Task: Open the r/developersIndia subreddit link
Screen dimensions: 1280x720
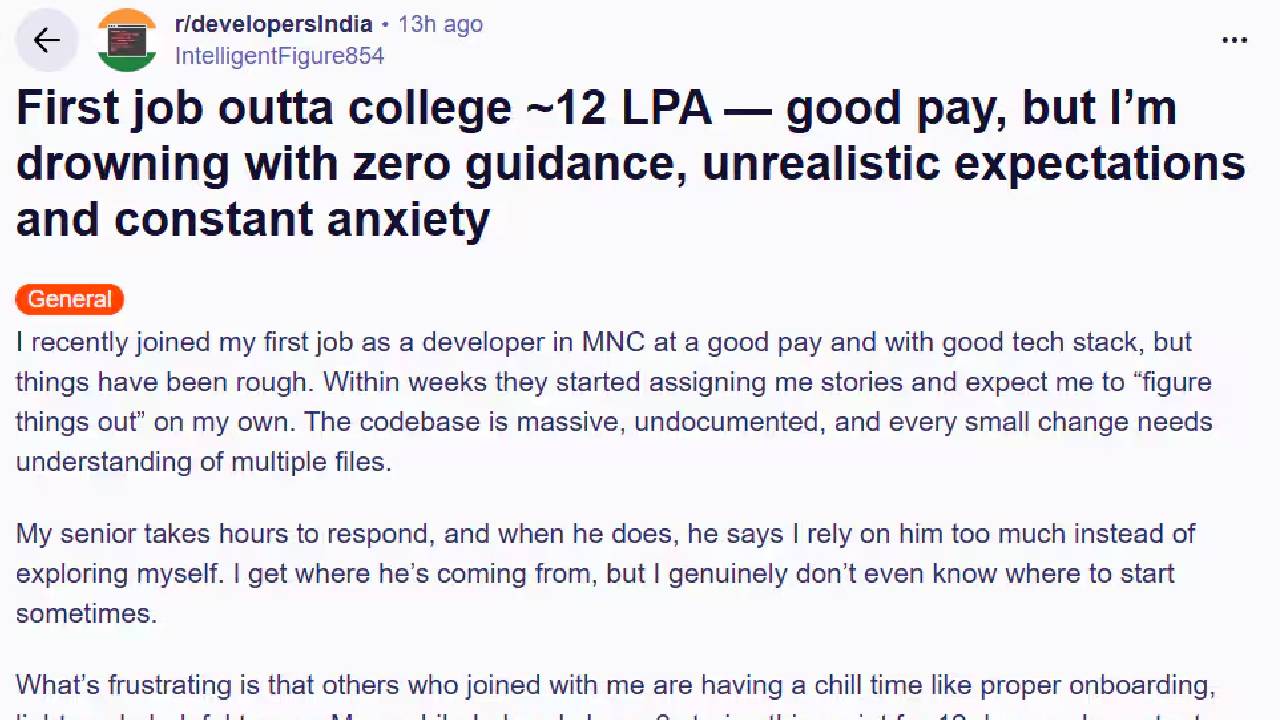Action: click(x=273, y=24)
